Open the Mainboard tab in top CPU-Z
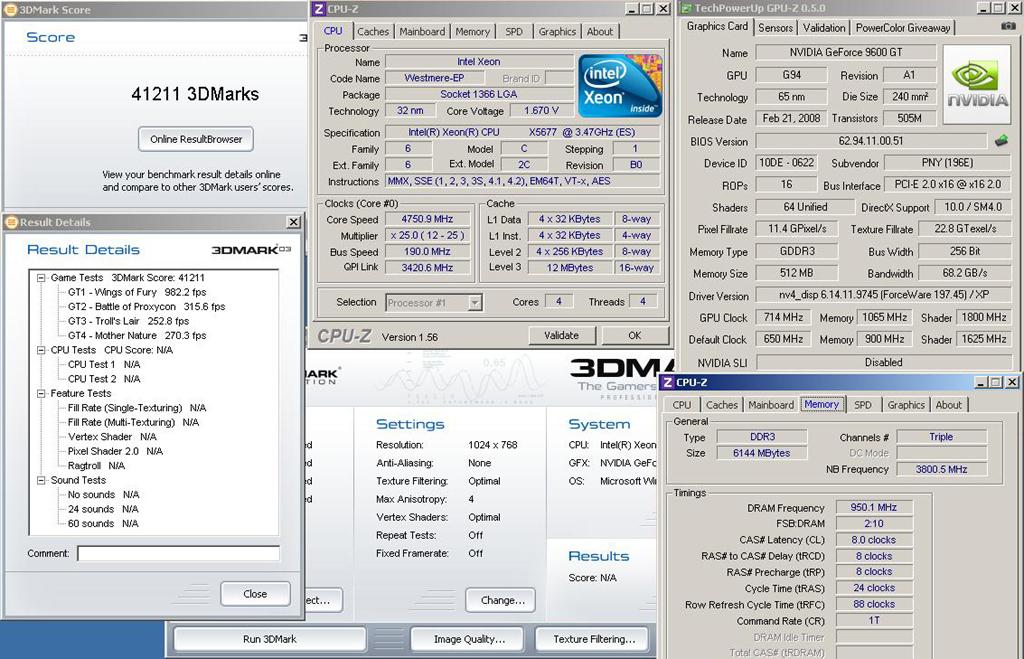 click(422, 31)
